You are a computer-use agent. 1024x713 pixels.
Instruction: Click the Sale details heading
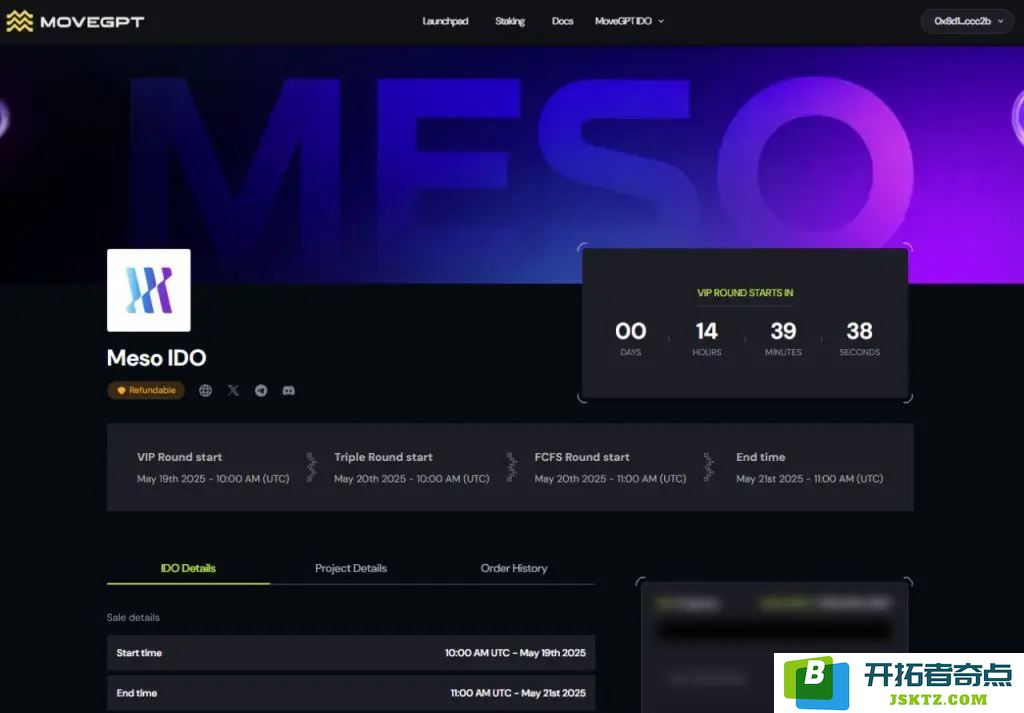click(133, 617)
